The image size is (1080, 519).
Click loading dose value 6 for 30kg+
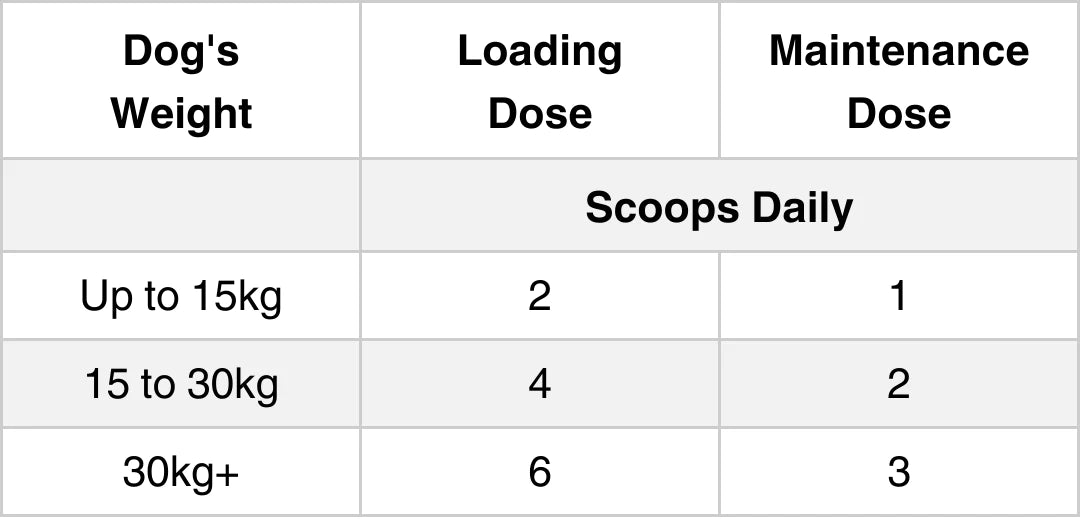tap(540, 472)
